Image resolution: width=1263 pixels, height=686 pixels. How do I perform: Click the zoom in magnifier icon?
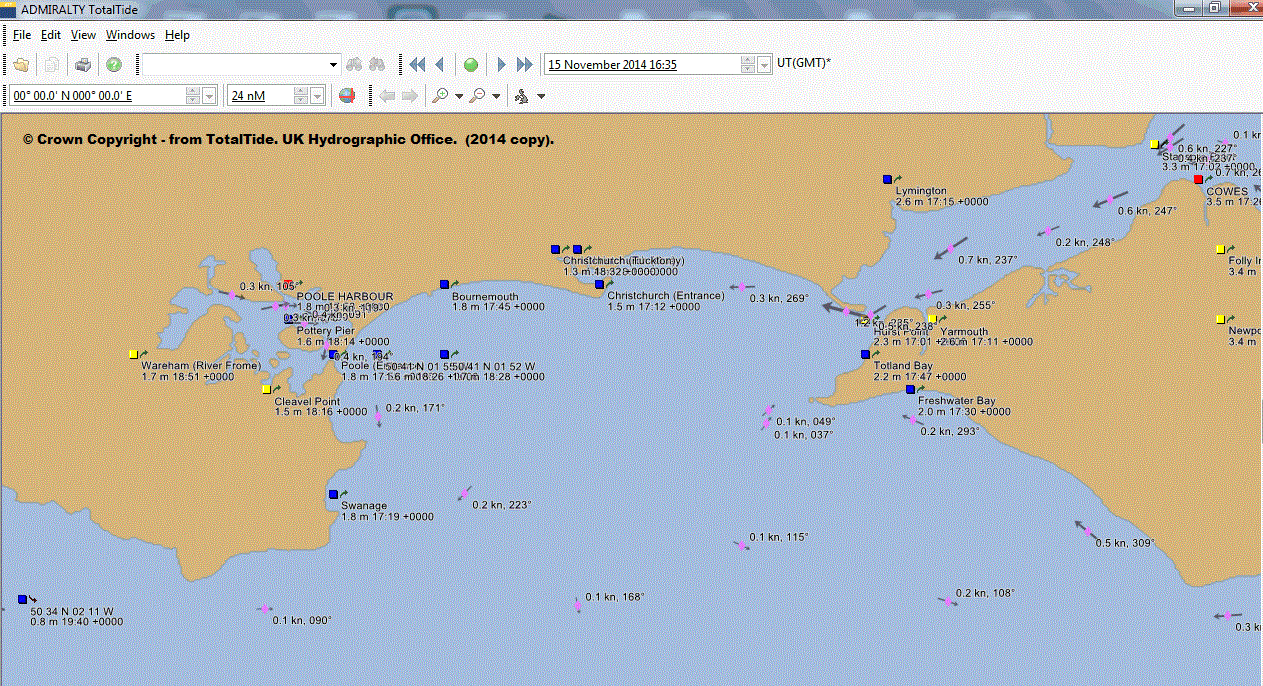tap(439, 96)
